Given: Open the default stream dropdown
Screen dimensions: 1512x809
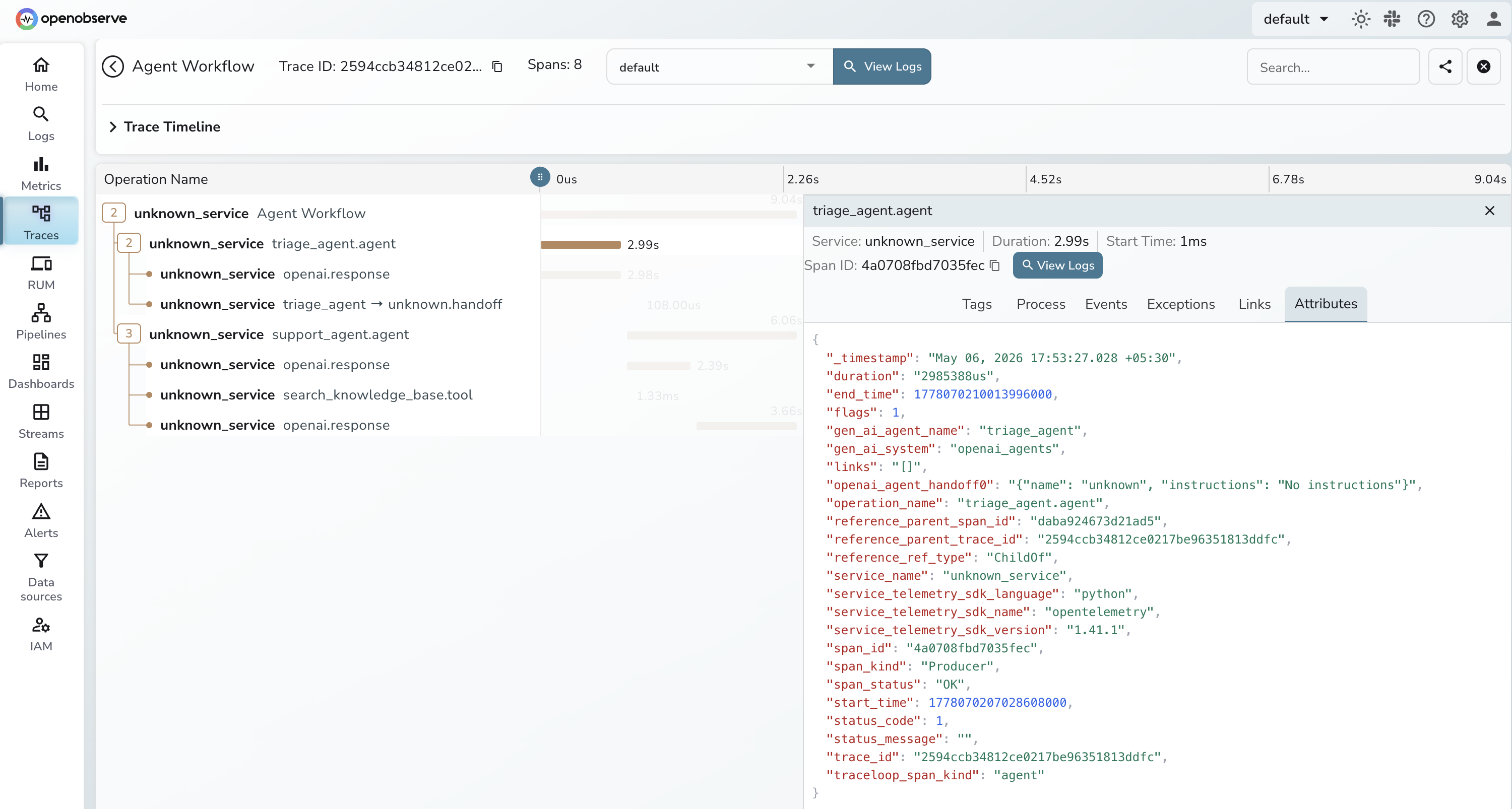Looking at the screenshot, I should (x=719, y=66).
